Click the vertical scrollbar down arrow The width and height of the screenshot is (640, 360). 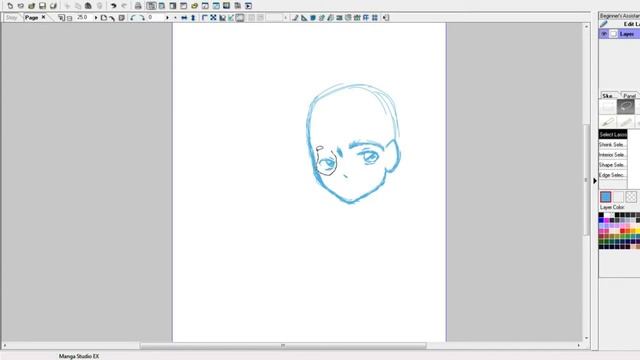pyautogui.click(x=587, y=338)
